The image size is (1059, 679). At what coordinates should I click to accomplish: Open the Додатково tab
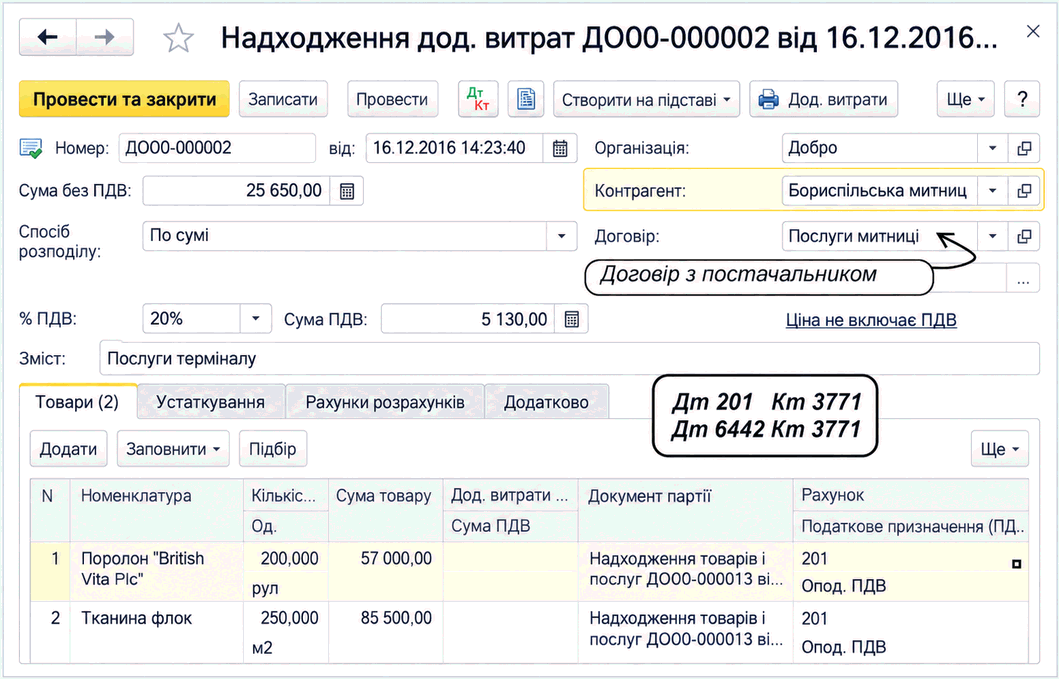point(546,402)
